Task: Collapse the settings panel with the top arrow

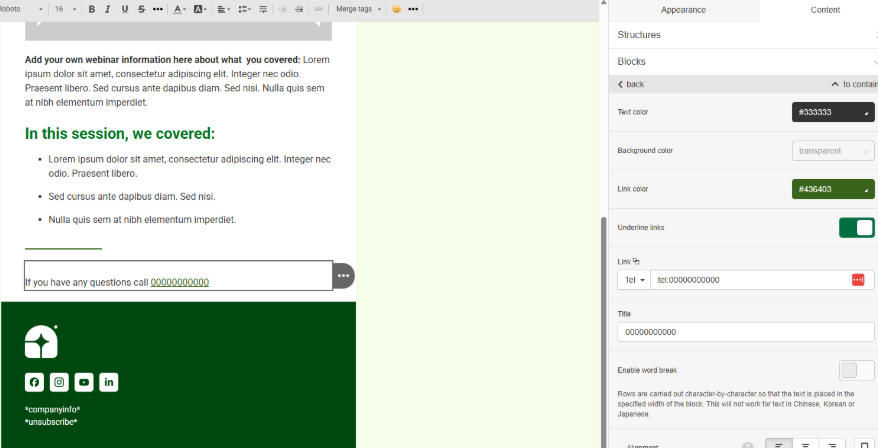Action: click(x=604, y=3)
